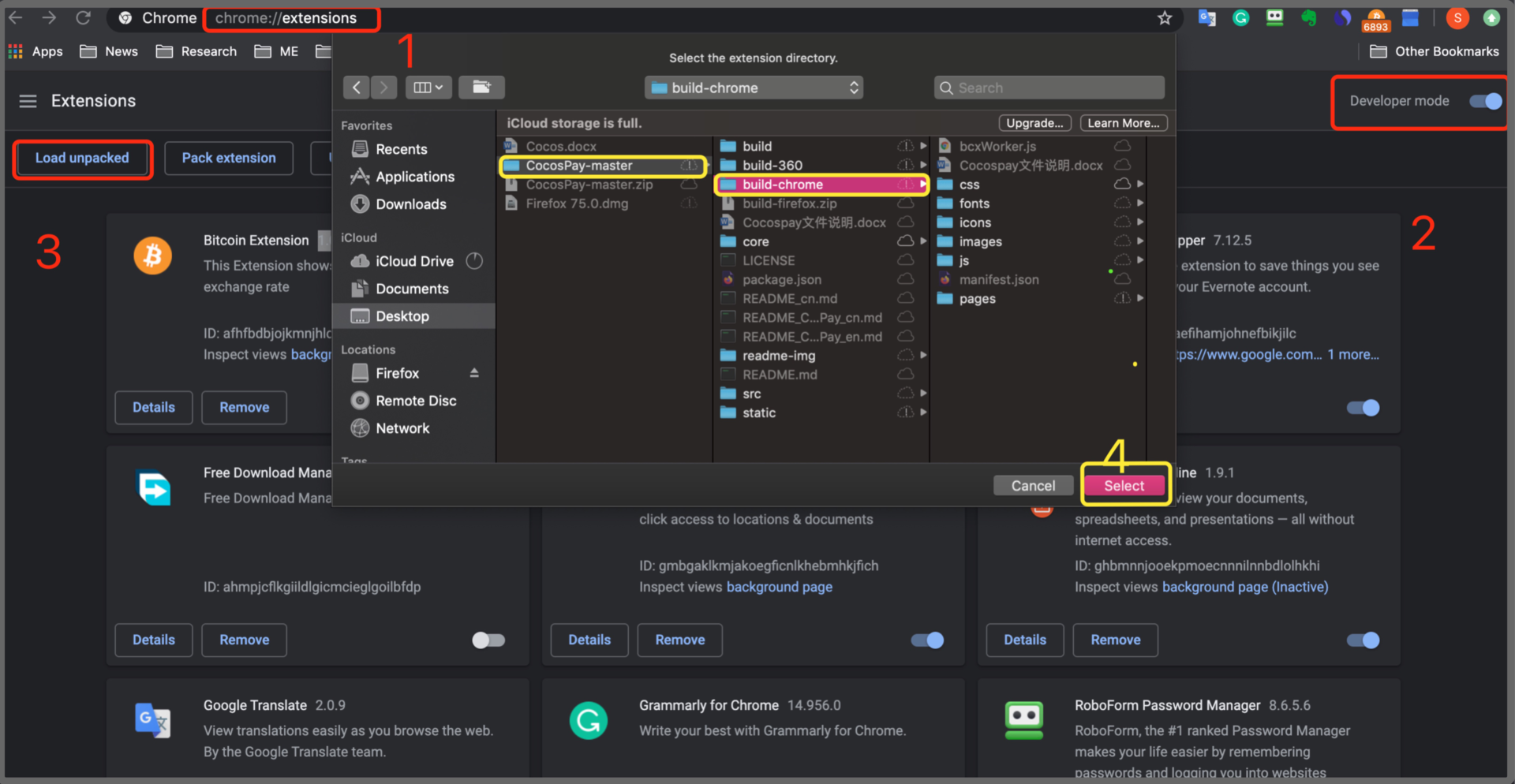This screenshot has width=1515, height=784.
Task: Select the CocosPay-master folder
Action: [x=604, y=166]
